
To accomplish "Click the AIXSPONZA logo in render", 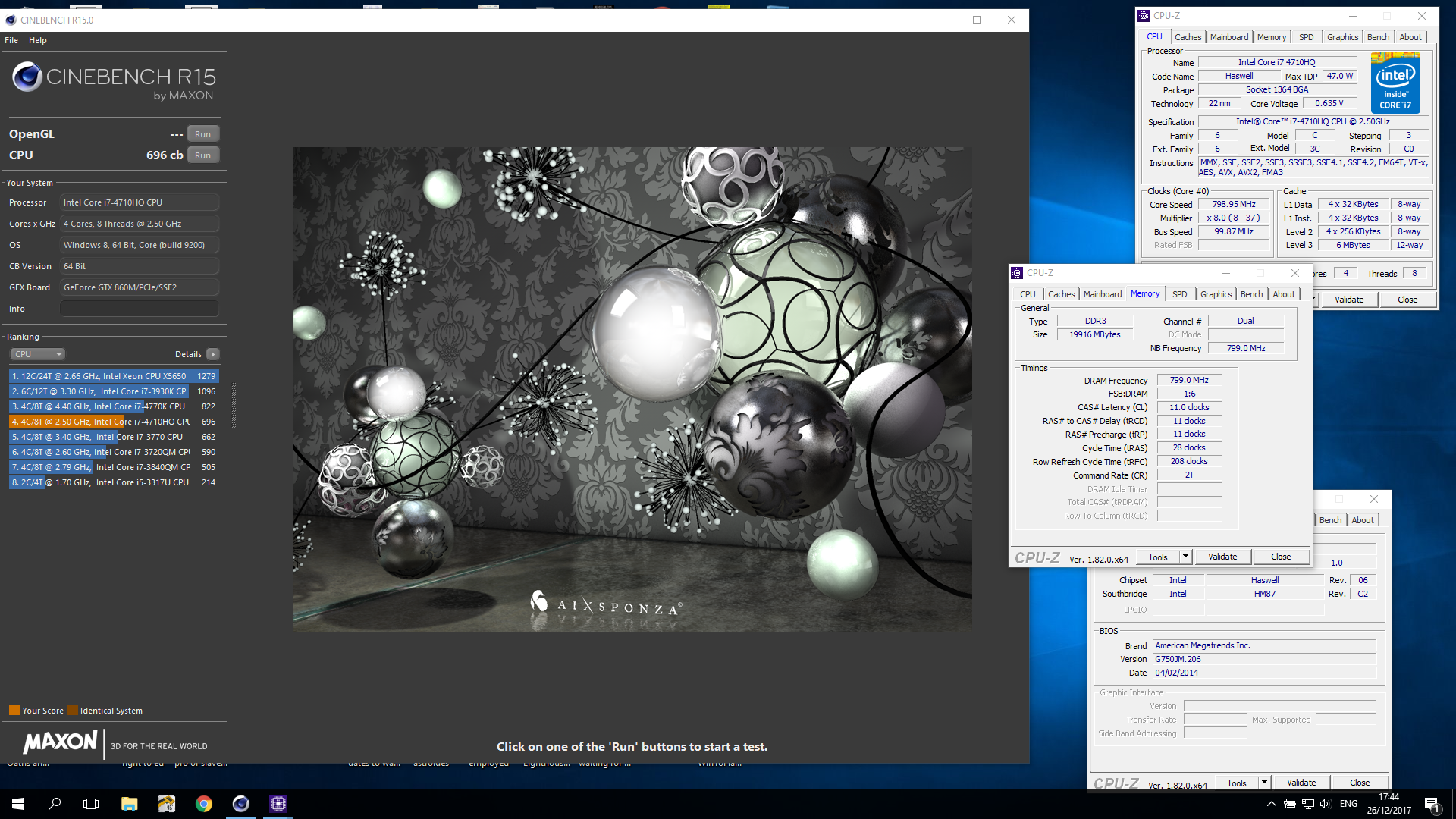I will pyautogui.click(x=605, y=604).
